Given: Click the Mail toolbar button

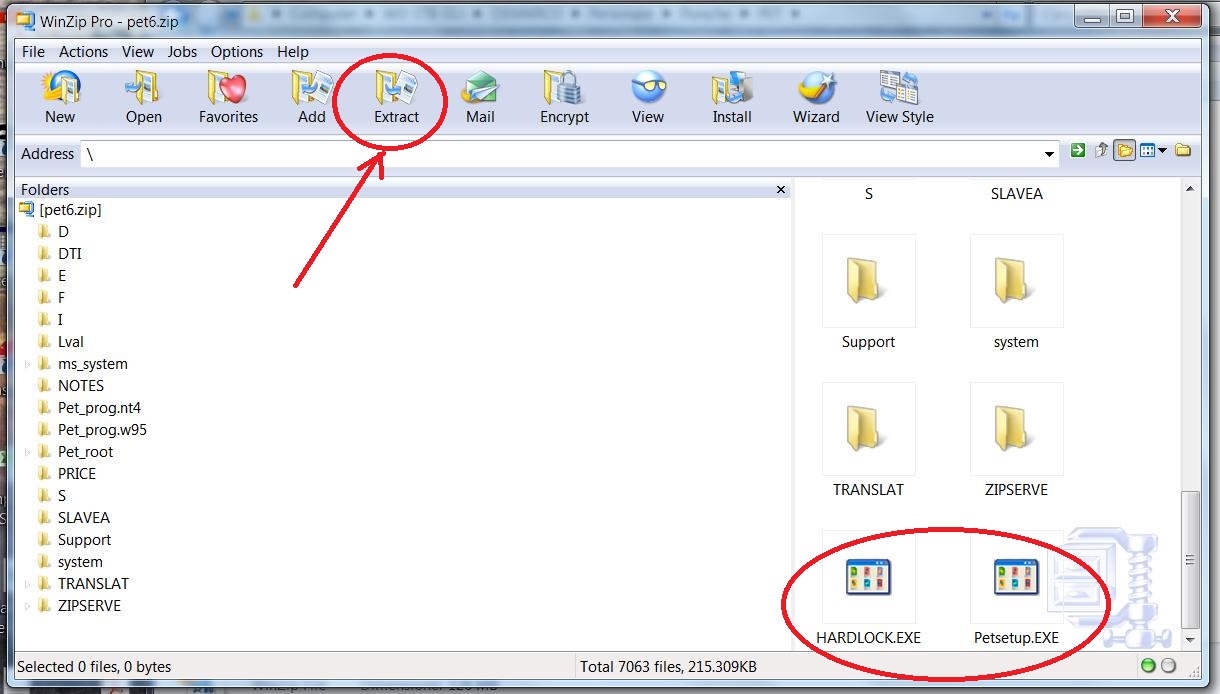Looking at the screenshot, I should 480,97.
